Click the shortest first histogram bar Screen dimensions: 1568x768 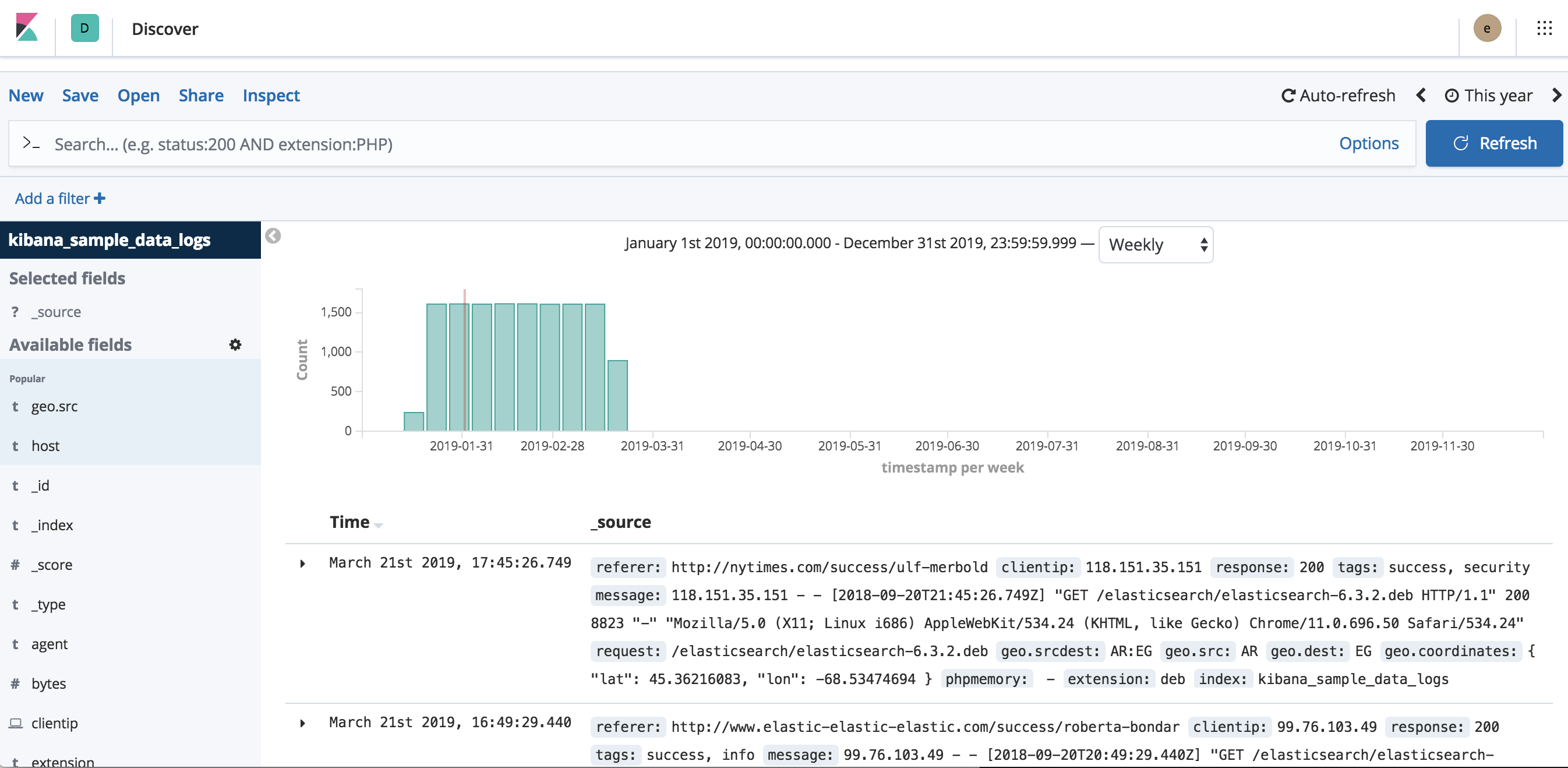(414, 421)
